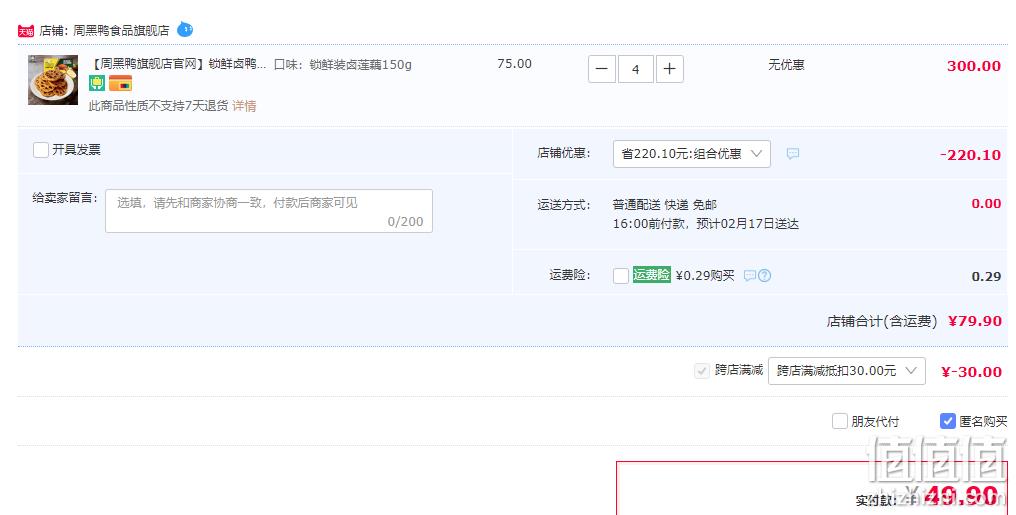The height and width of the screenshot is (515, 1016).
Task: Click the shop name 周黑鸭食品旗舰店
Action: tap(121, 30)
